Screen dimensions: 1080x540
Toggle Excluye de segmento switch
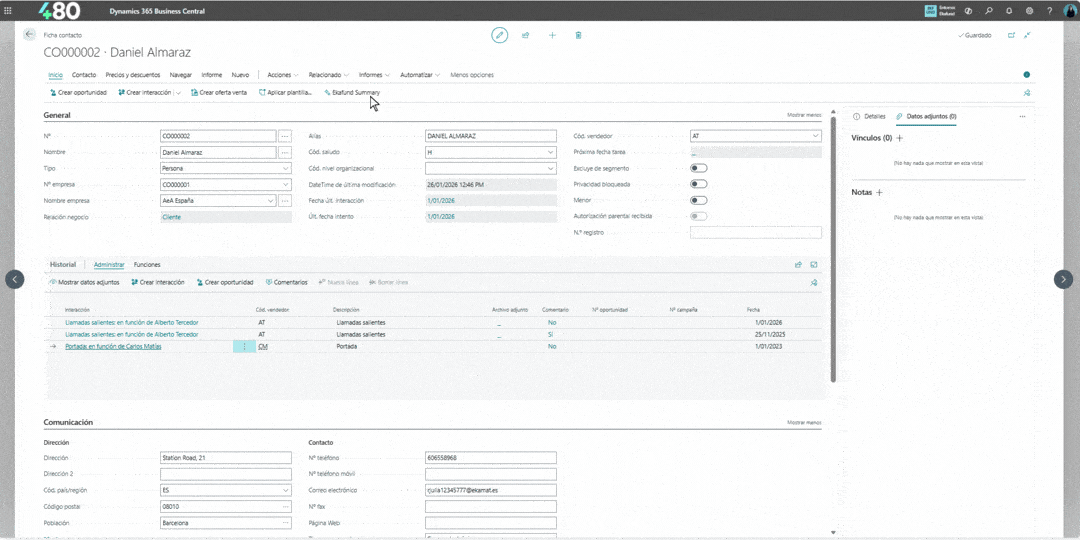tap(698, 168)
